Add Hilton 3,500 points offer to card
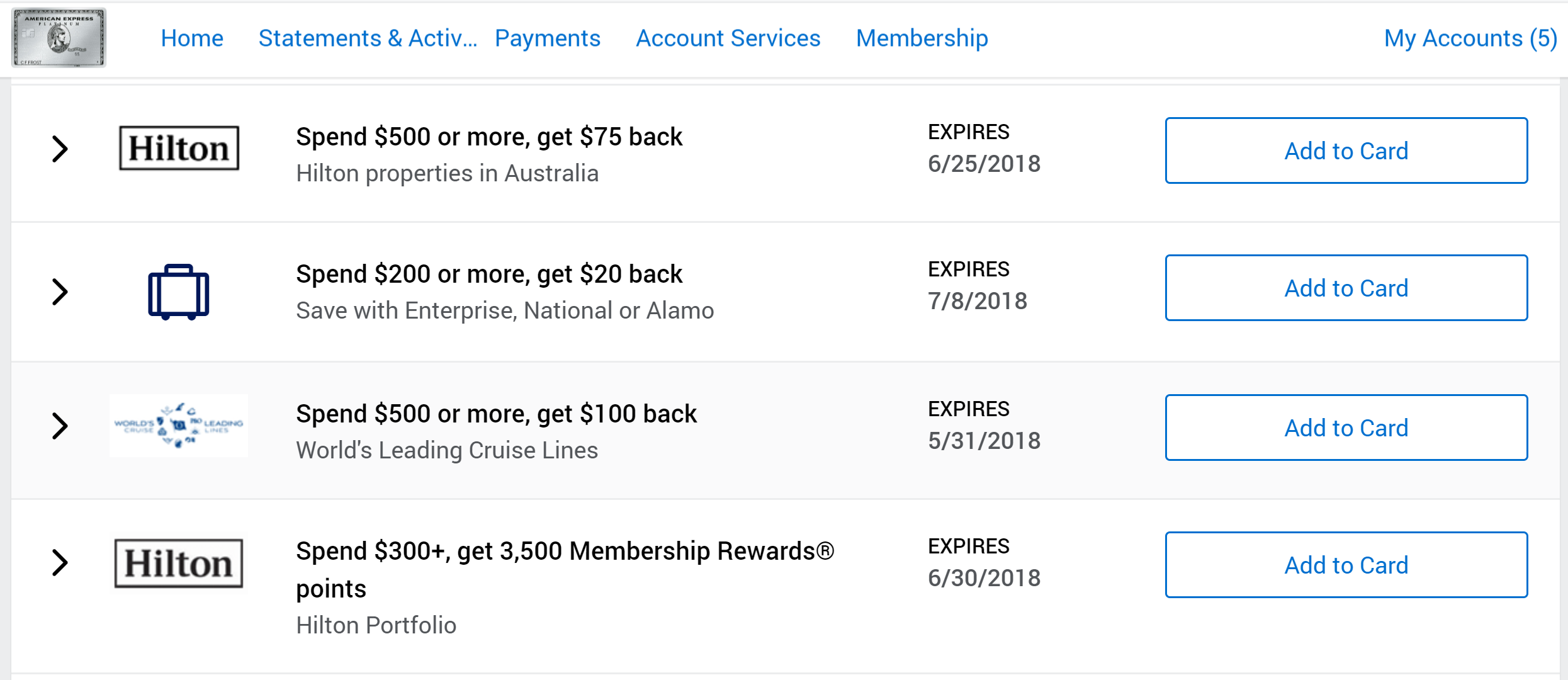 coord(1346,565)
